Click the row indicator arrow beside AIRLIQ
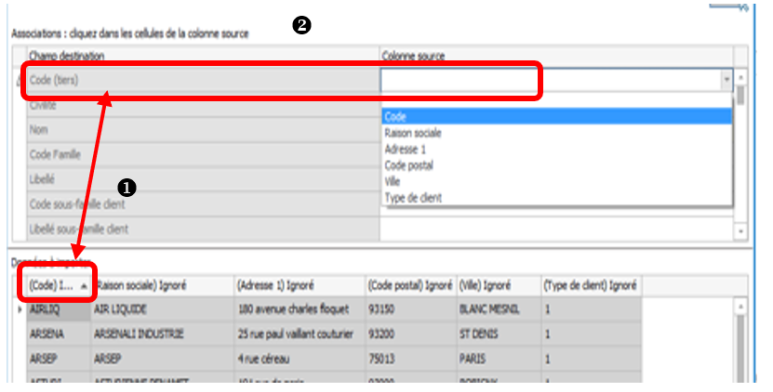 20,310
